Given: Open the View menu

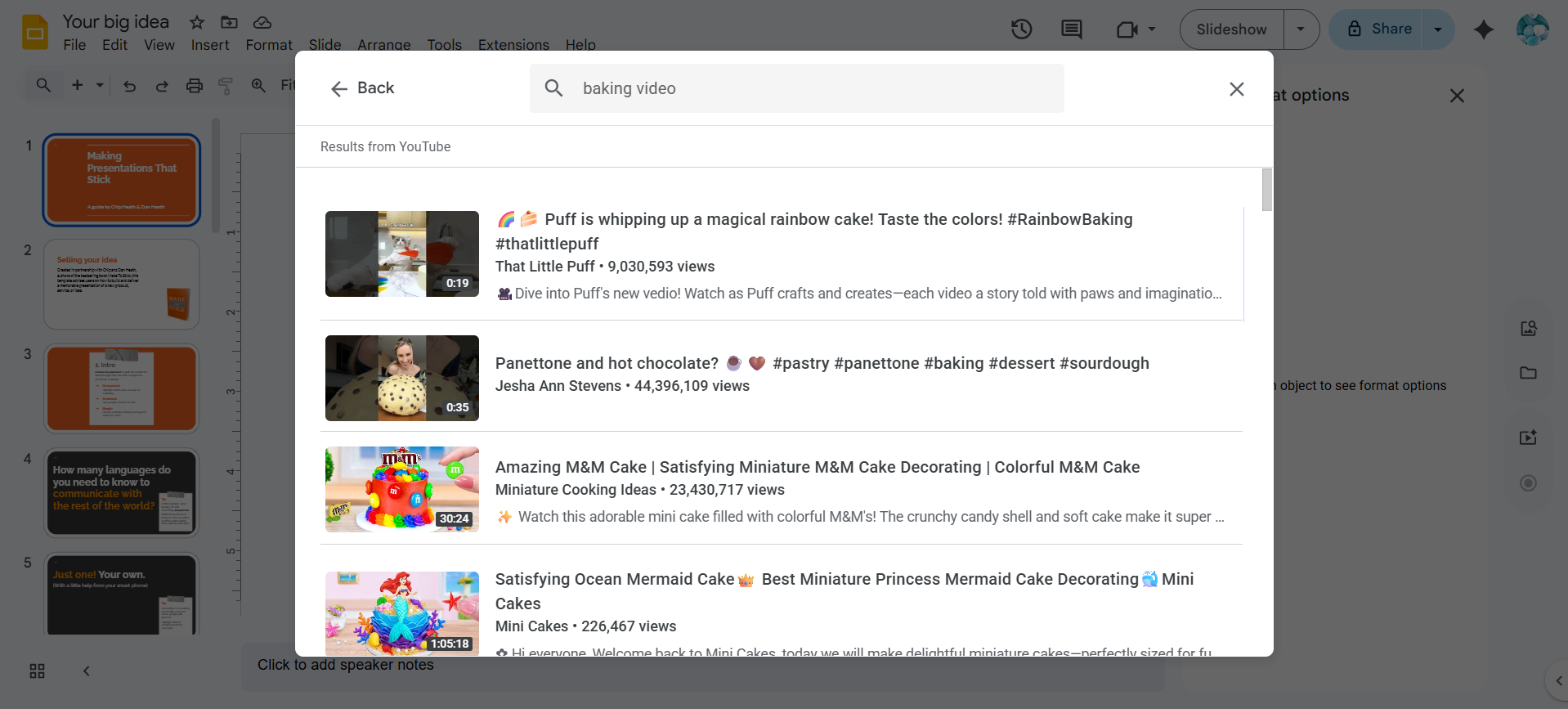Looking at the screenshot, I should pyautogui.click(x=159, y=45).
